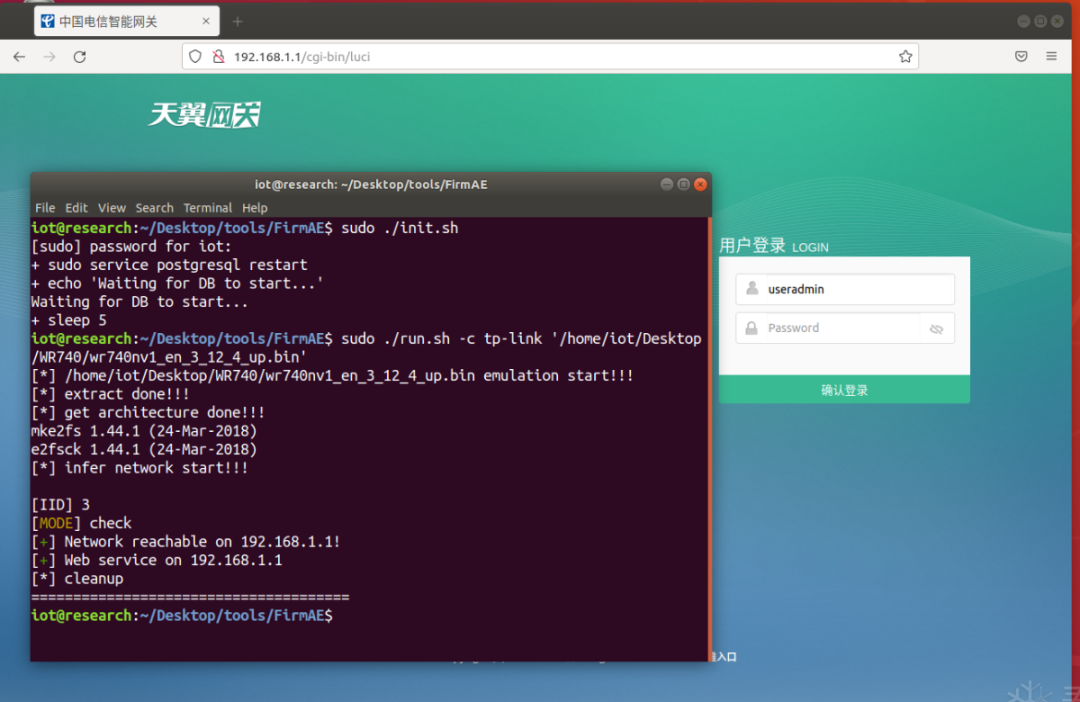
Task: Click the '[*] extract done!!!' line
Action: pos(110,394)
